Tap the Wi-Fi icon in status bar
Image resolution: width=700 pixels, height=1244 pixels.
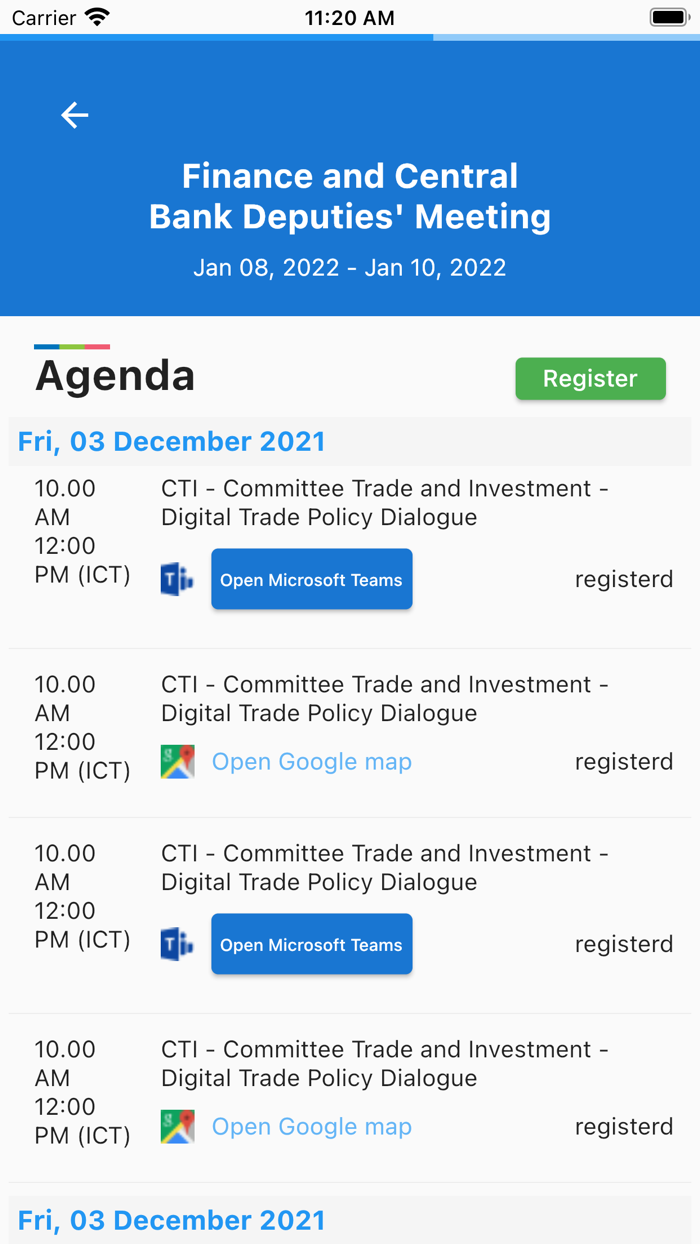[x=97, y=17]
